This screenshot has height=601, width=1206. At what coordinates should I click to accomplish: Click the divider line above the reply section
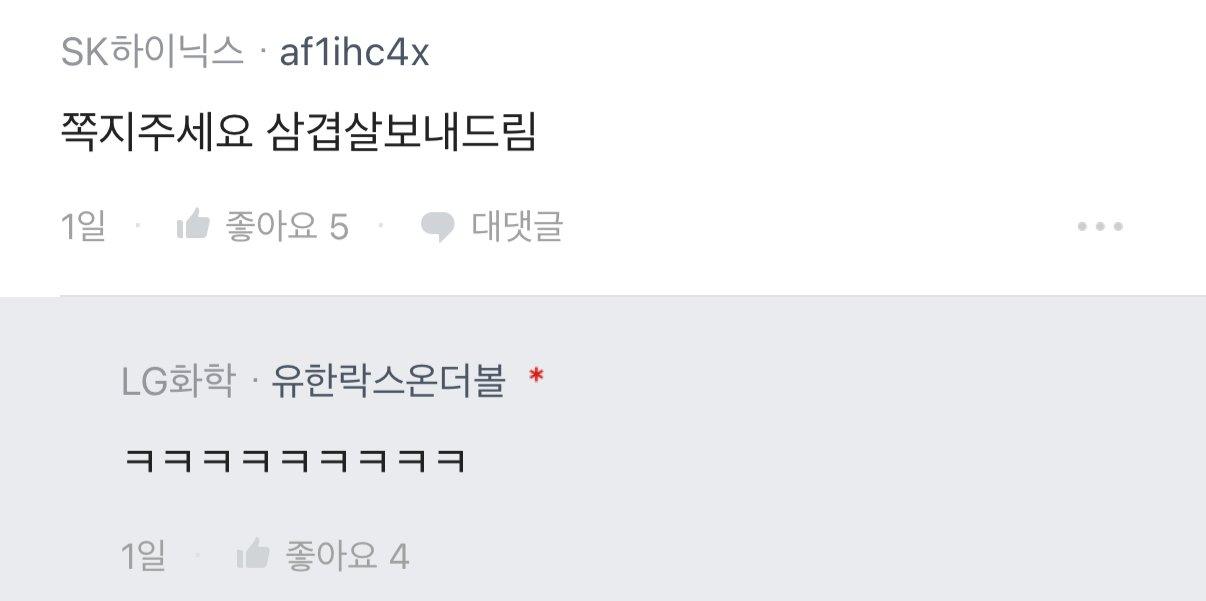tap(633, 296)
